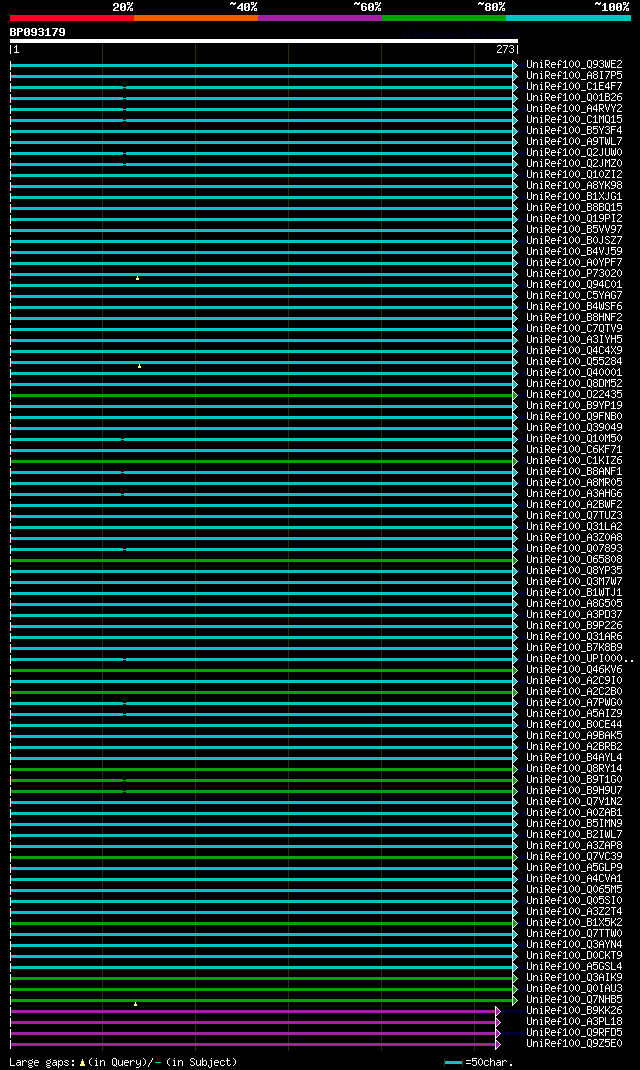640x1070 pixels.
Task: Click the end position label 273
Action: pyautogui.click(x=506, y=49)
